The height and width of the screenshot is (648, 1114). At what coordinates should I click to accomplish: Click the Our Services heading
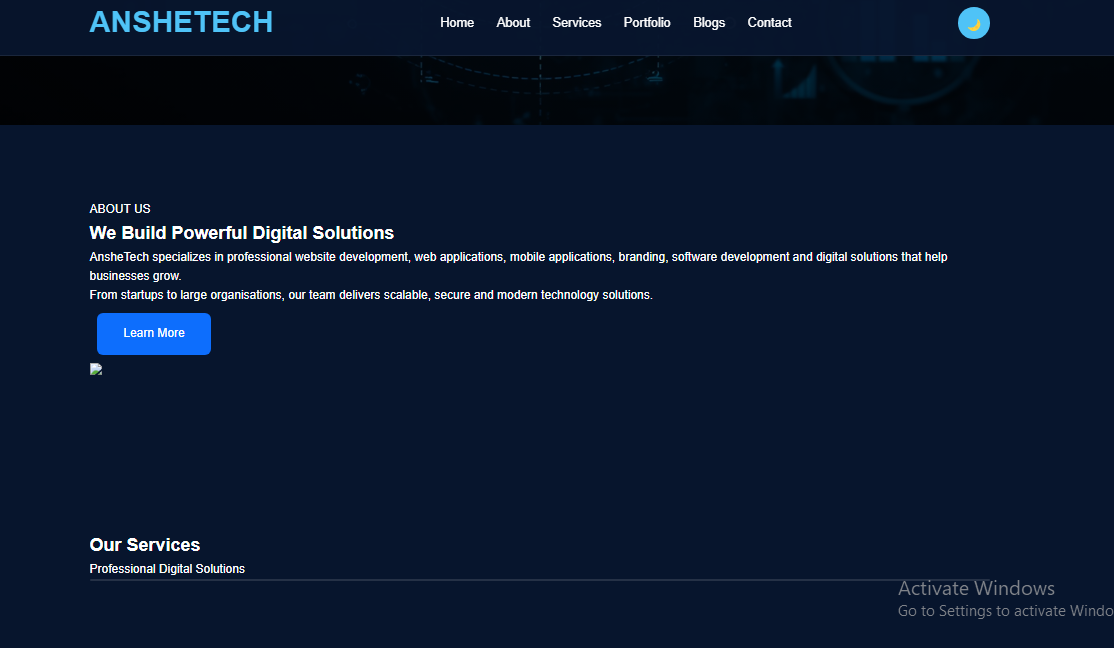[x=145, y=545]
